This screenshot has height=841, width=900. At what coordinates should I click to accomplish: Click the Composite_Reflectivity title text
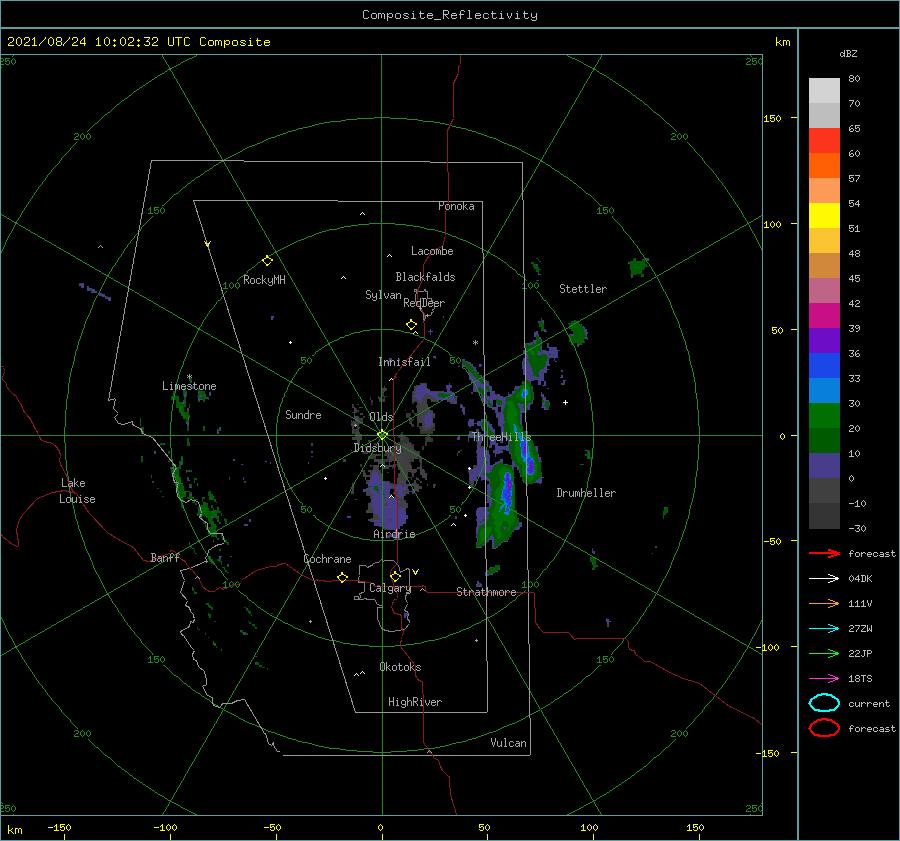coord(450,15)
